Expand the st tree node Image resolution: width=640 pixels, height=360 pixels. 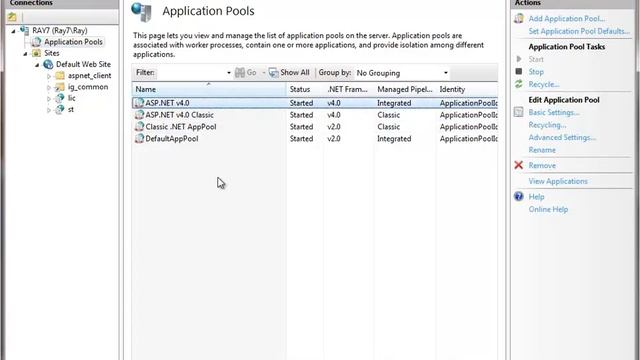pyautogui.click(x=49, y=110)
